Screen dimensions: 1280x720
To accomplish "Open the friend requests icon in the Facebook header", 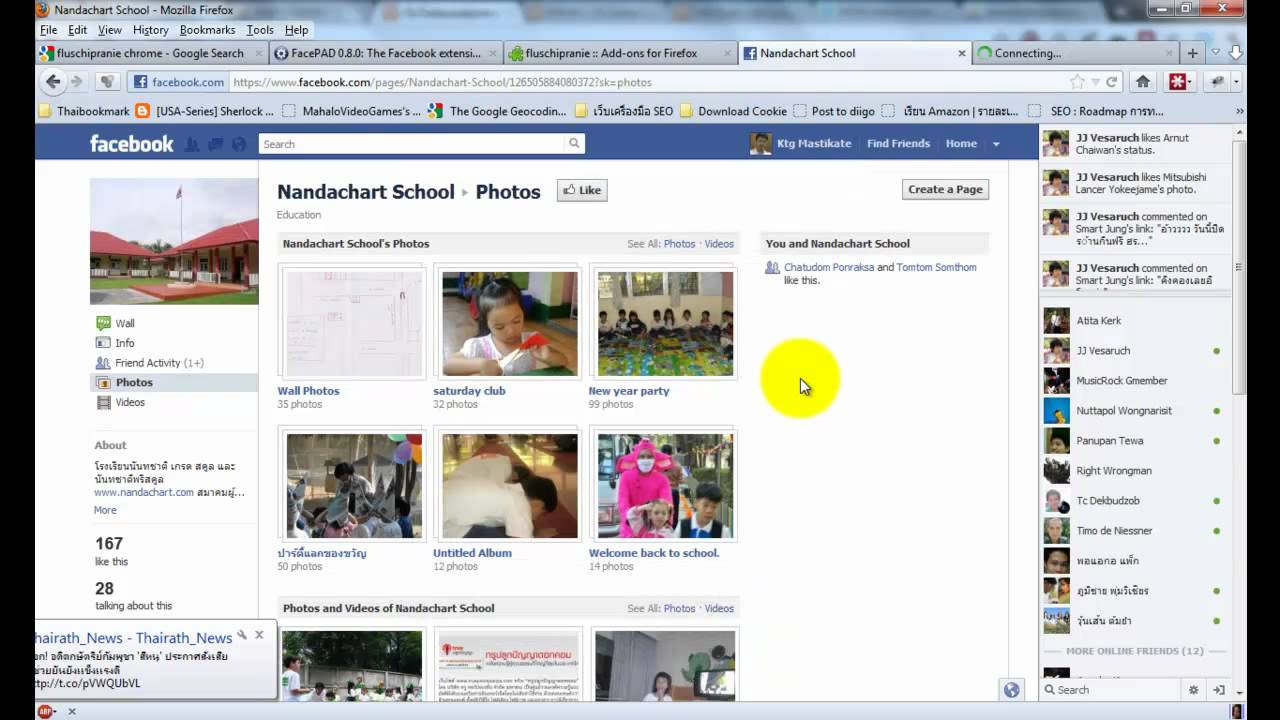I will click(x=192, y=144).
